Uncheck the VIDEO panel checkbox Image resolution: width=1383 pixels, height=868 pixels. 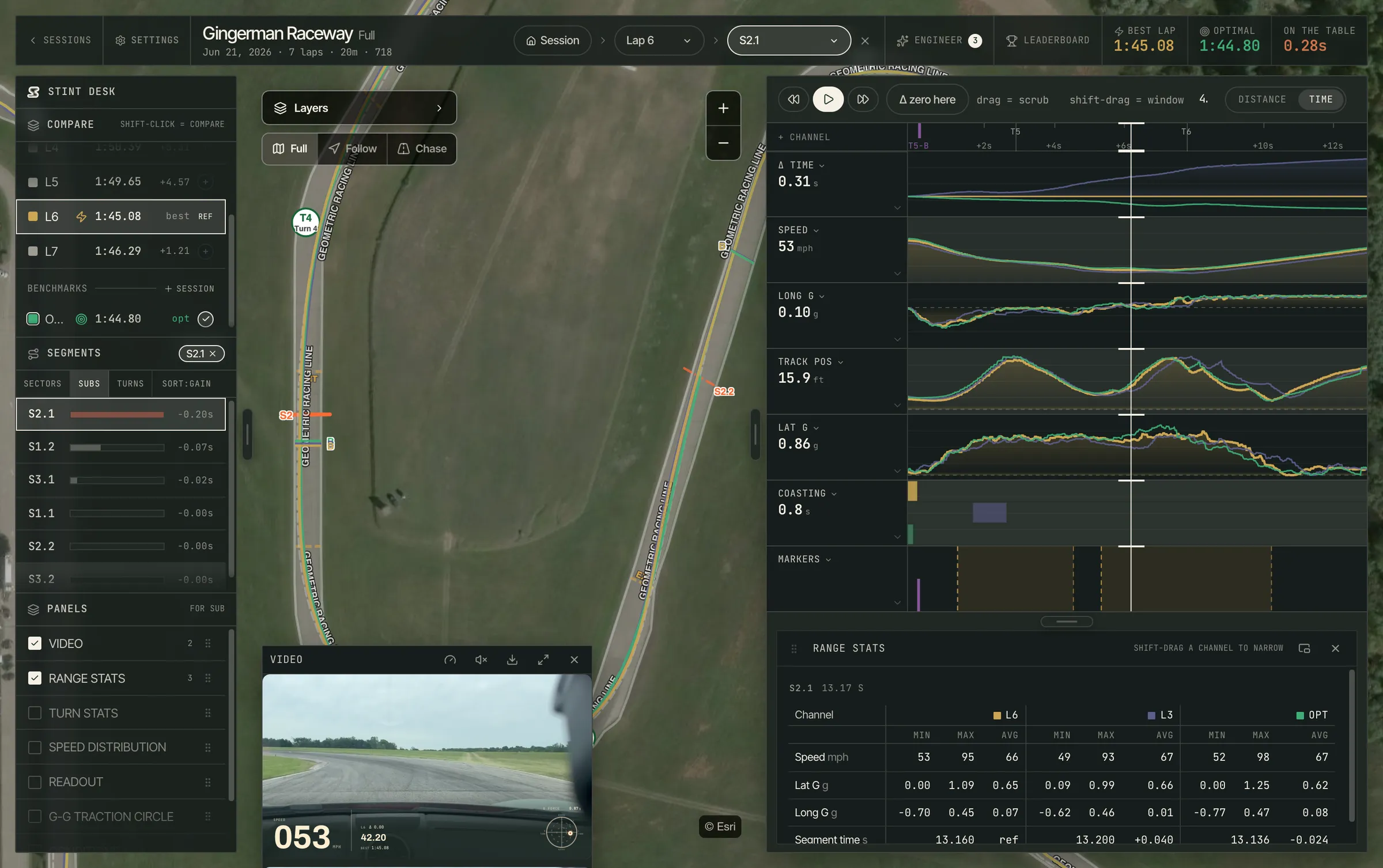35,643
